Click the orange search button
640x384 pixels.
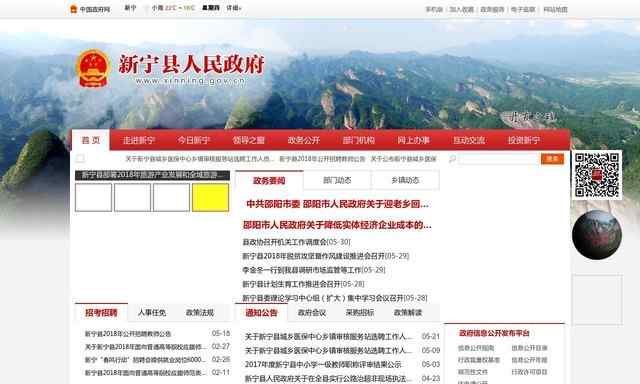(552, 159)
